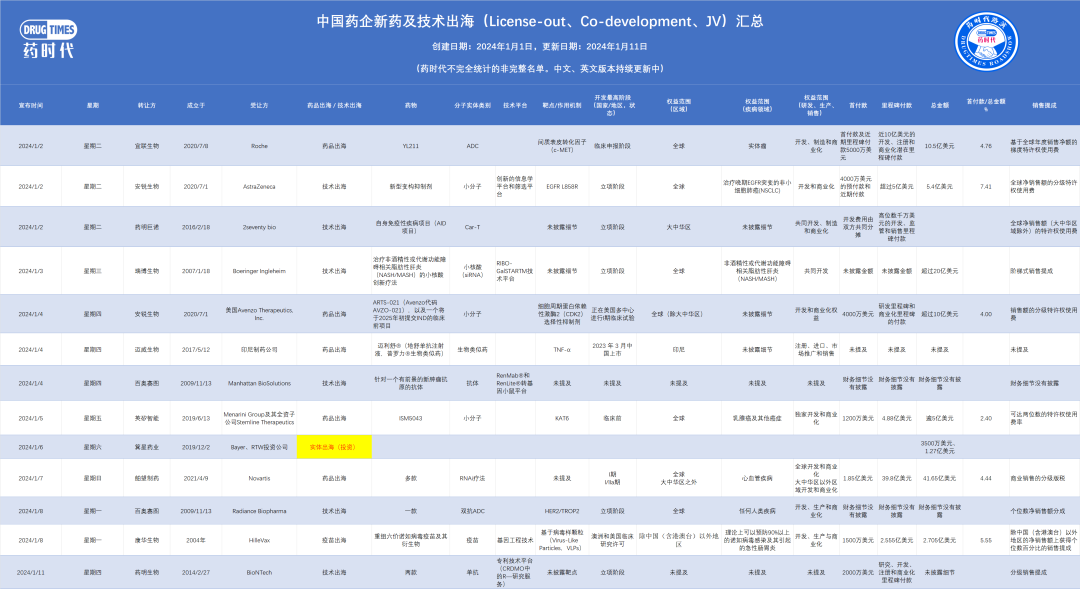
Task: Select the 4.88亿美元 milestone cell
Action: click(x=897, y=418)
